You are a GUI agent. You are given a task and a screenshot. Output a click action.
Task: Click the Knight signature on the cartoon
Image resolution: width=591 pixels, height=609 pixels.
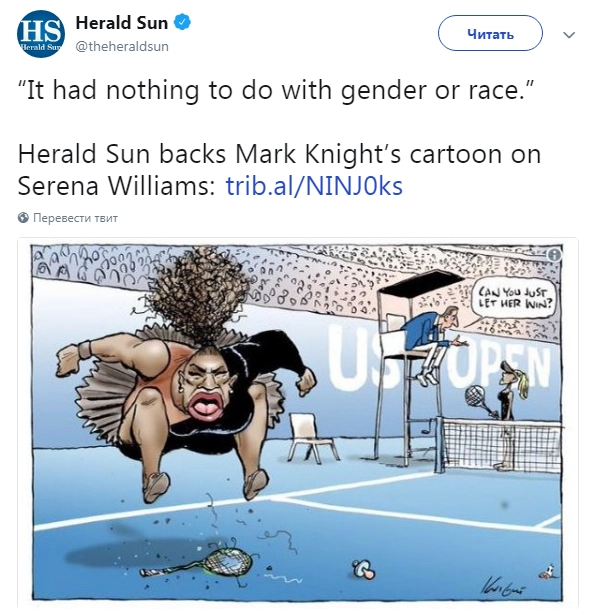click(503, 586)
